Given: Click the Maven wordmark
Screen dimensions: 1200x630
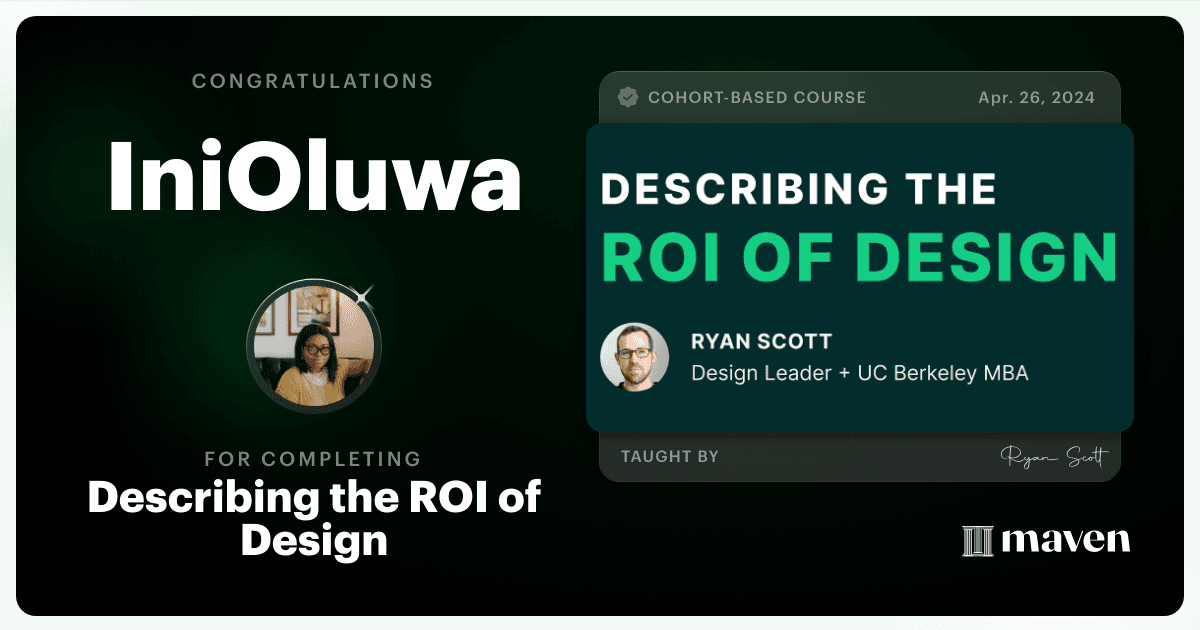Looking at the screenshot, I should (x=1066, y=541).
